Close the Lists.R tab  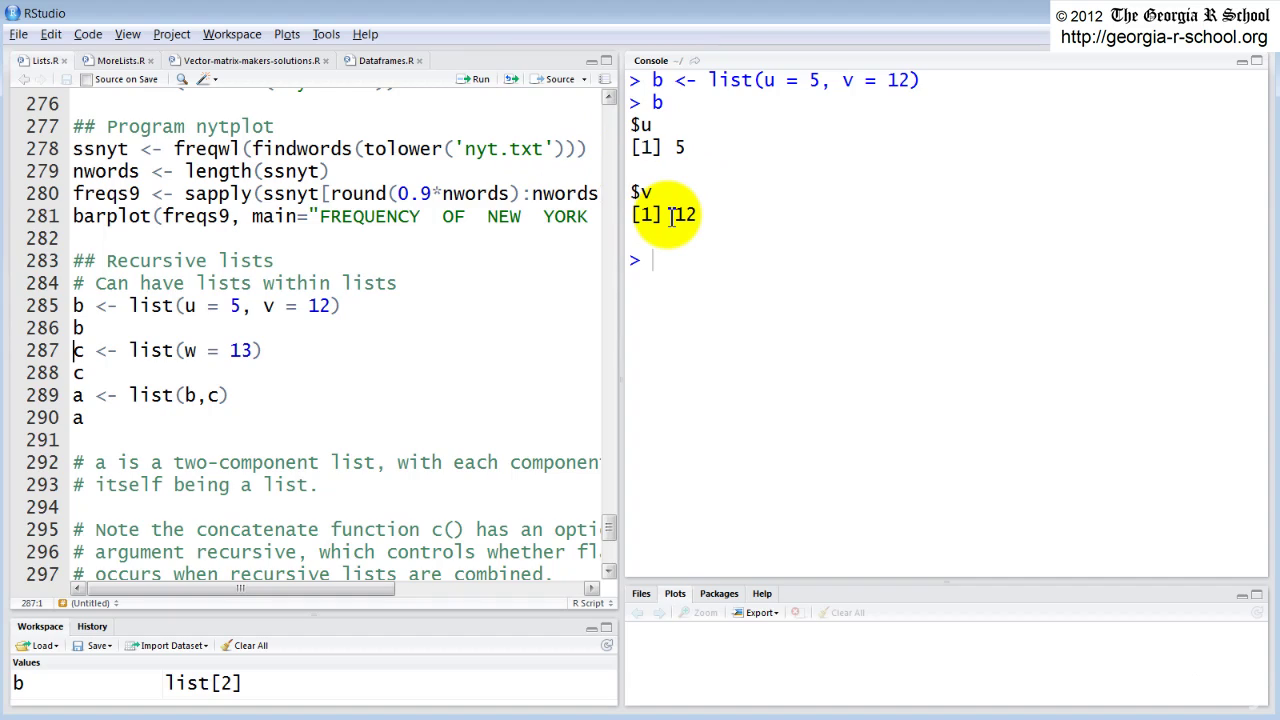pos(65,61)
